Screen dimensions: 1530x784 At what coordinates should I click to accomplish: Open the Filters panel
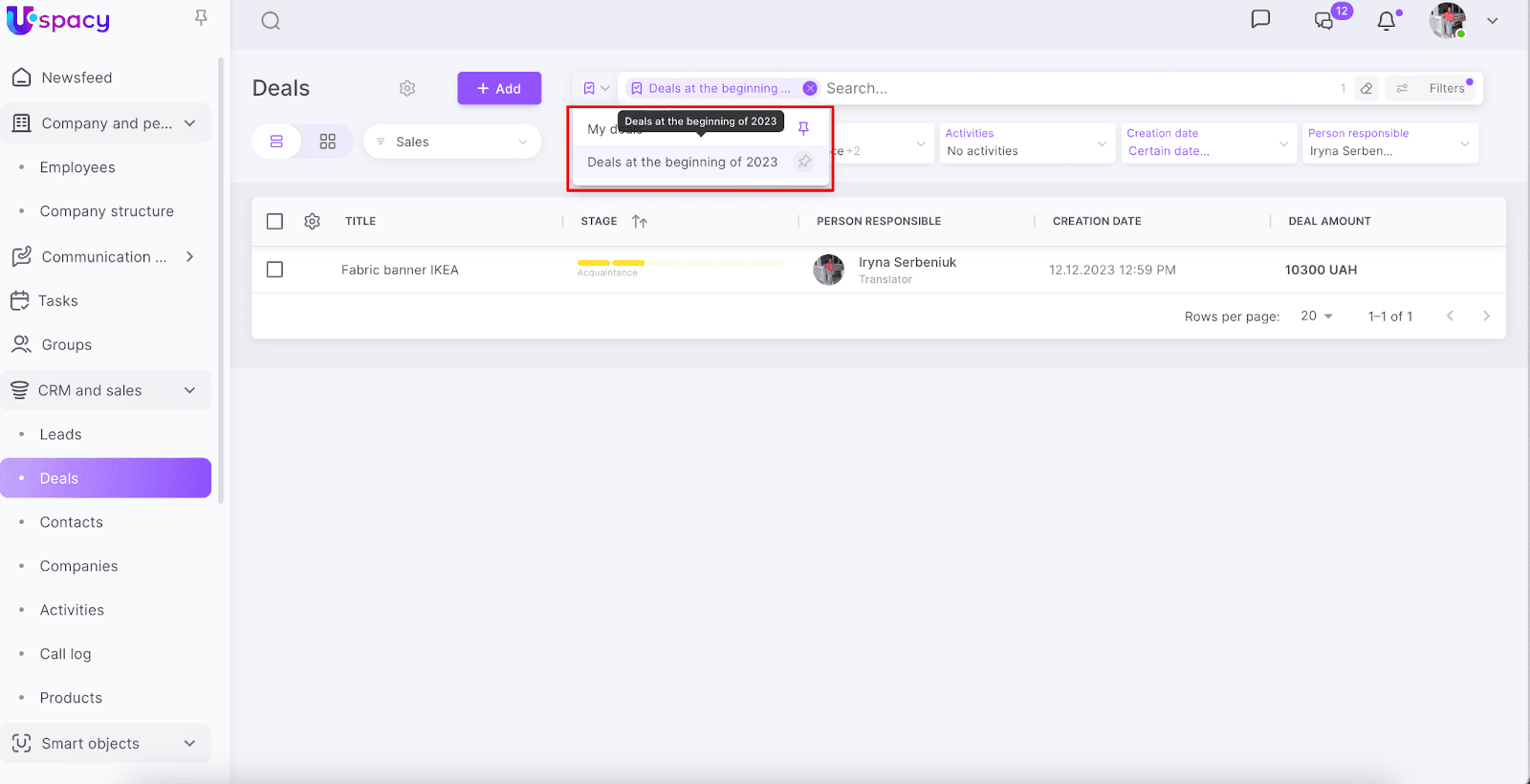coord(1435,88)
